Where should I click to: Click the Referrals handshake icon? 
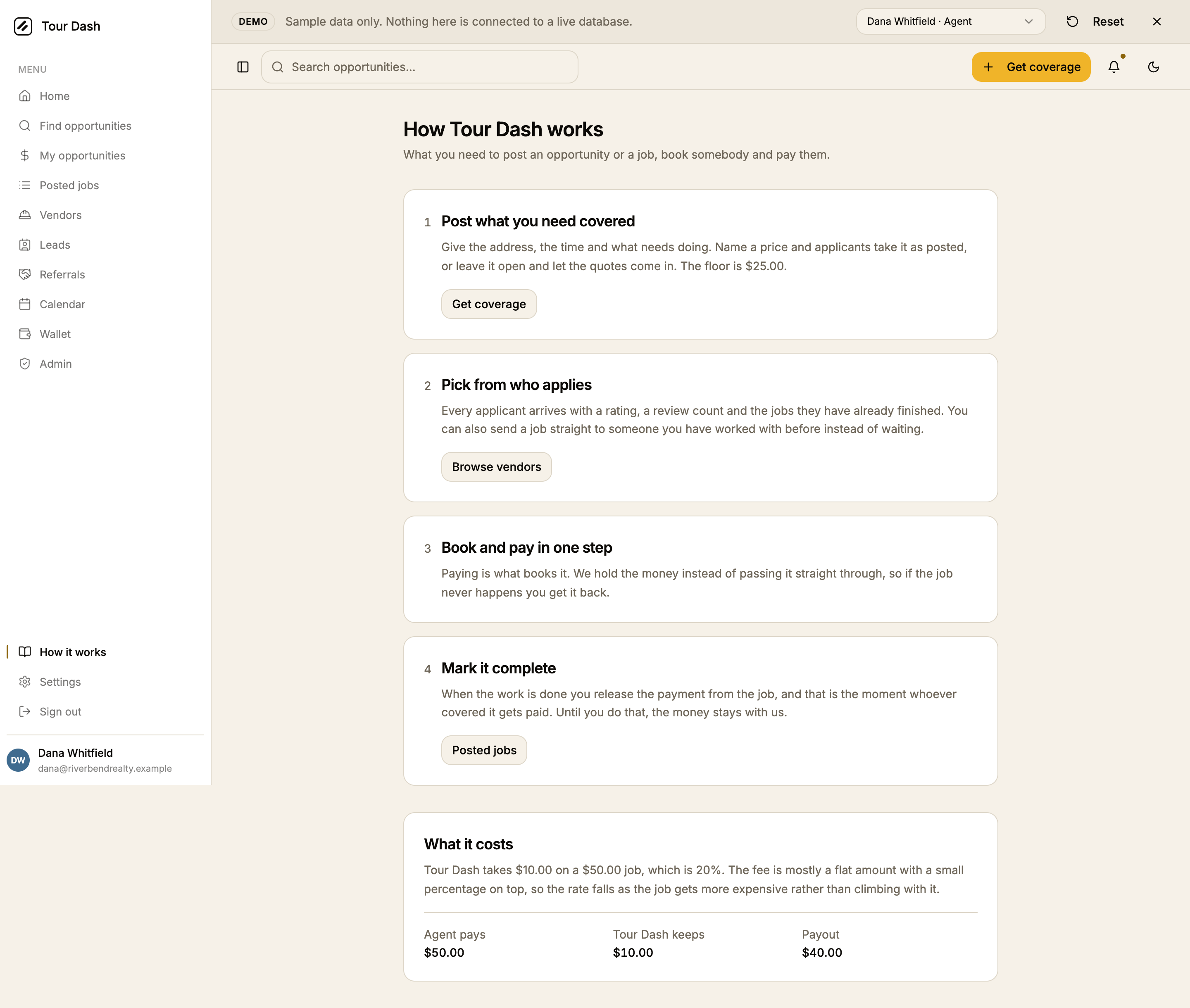click(x=24, y=274)
